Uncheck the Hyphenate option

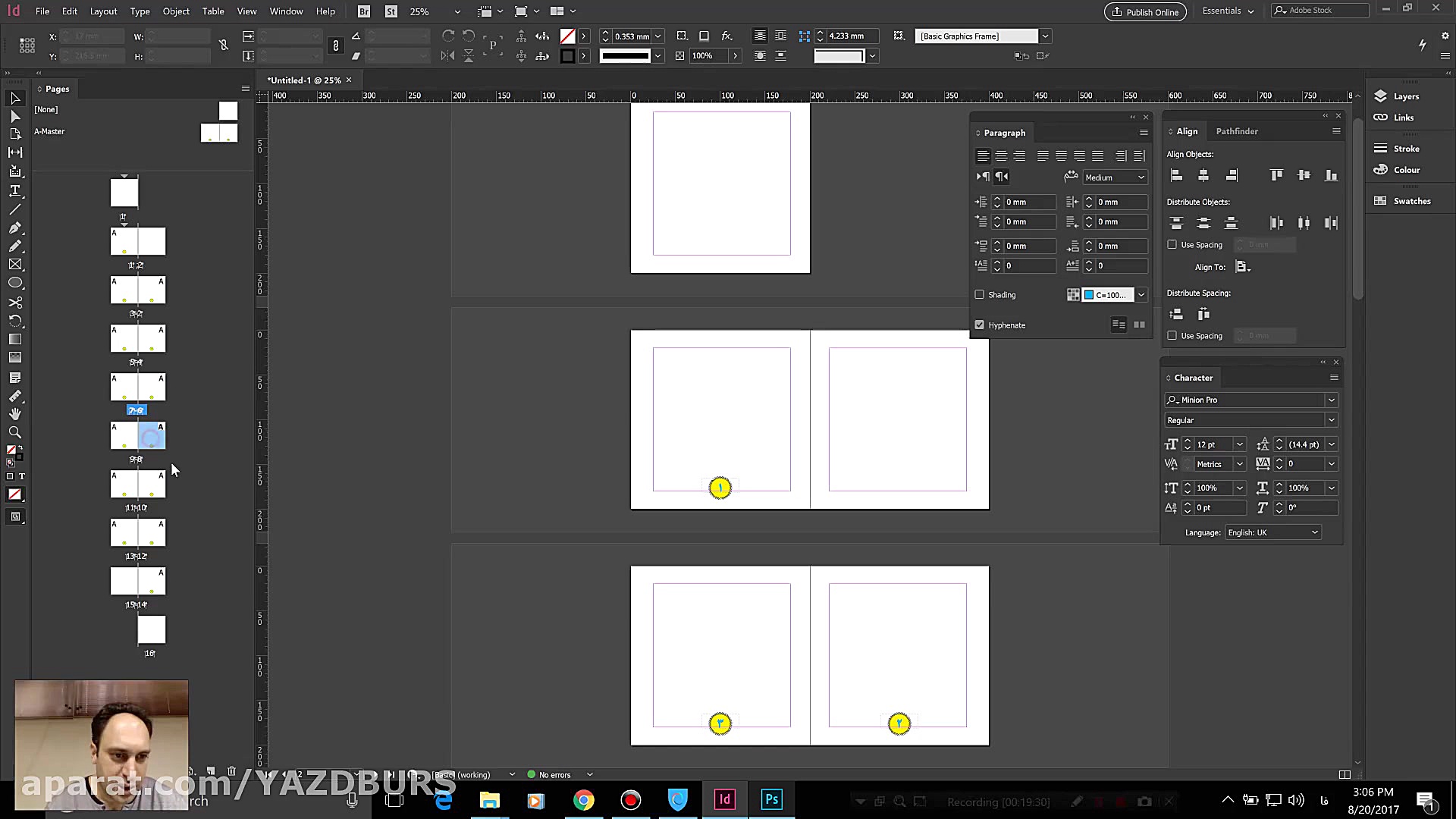pos(980,325)
